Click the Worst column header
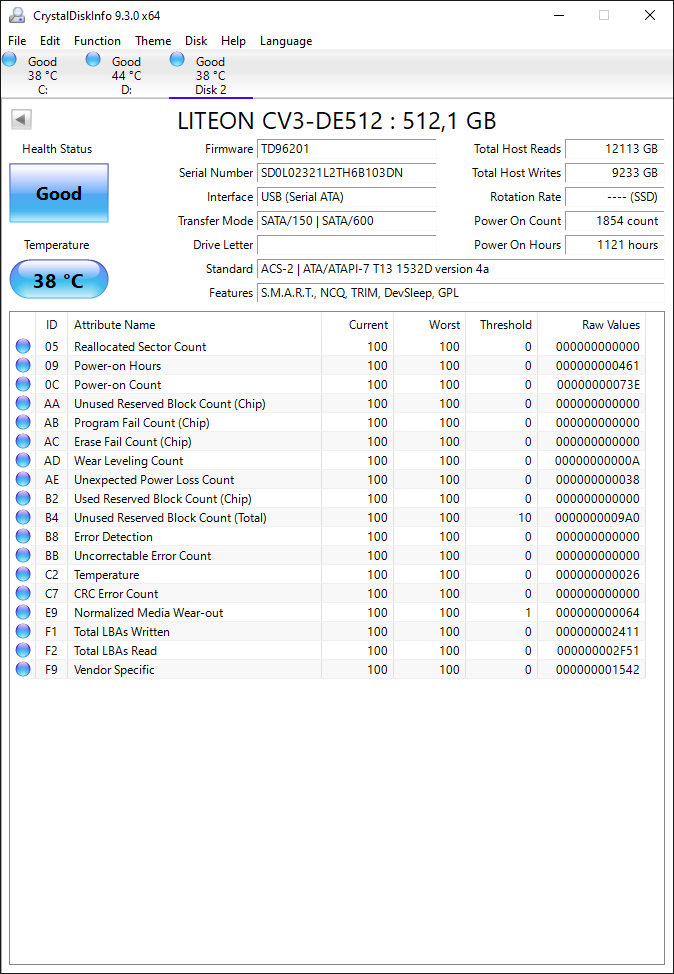 pos(430,325)
